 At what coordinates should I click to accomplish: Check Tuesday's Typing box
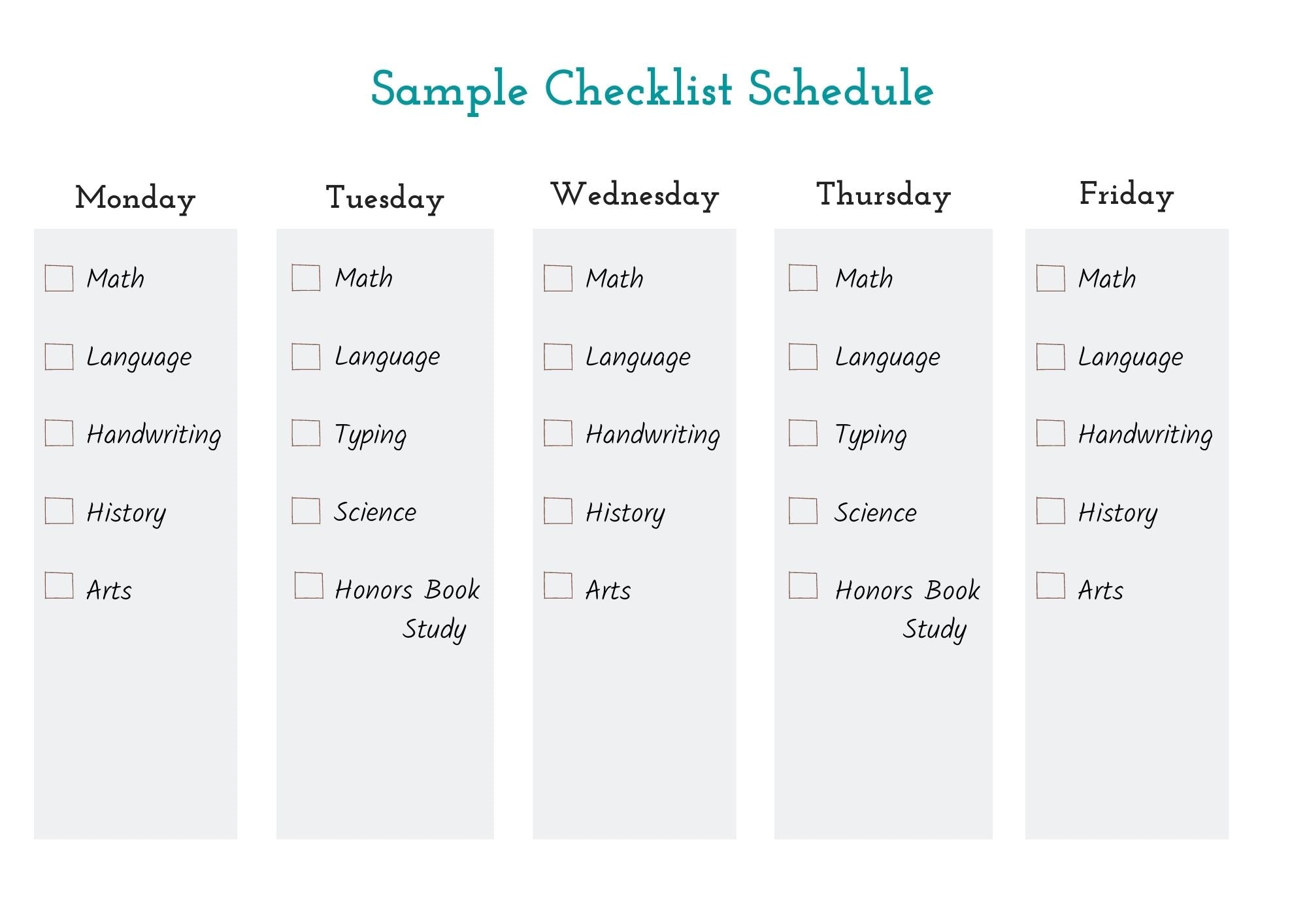(x=306, y=433)
